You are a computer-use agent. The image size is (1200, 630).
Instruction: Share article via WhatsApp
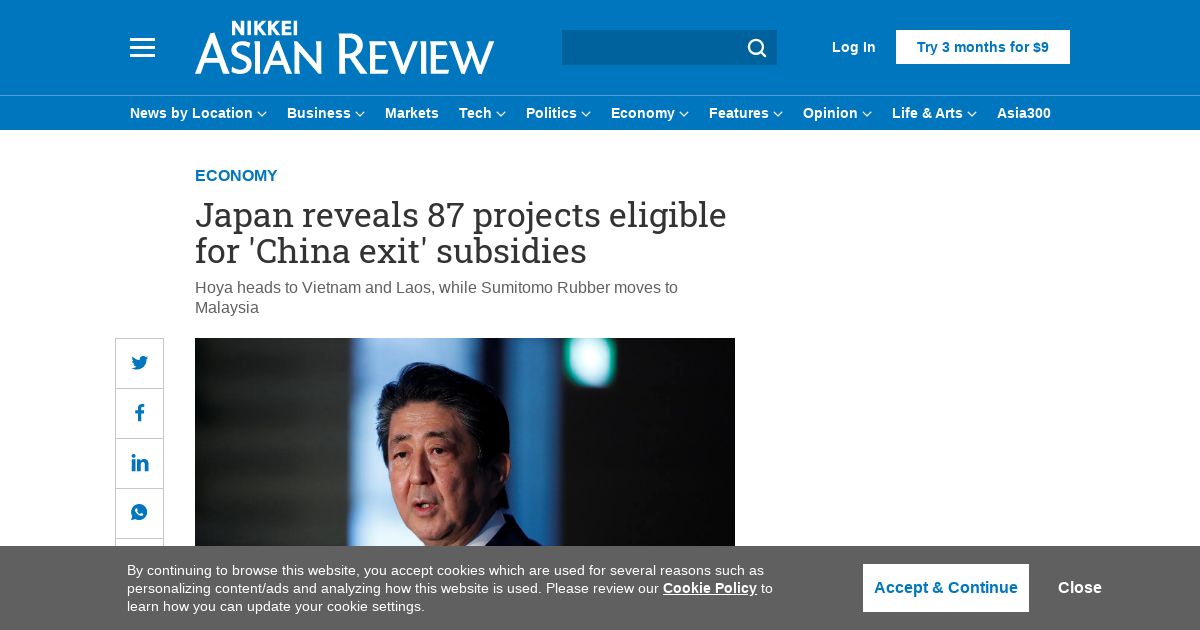tap(139, 513)
